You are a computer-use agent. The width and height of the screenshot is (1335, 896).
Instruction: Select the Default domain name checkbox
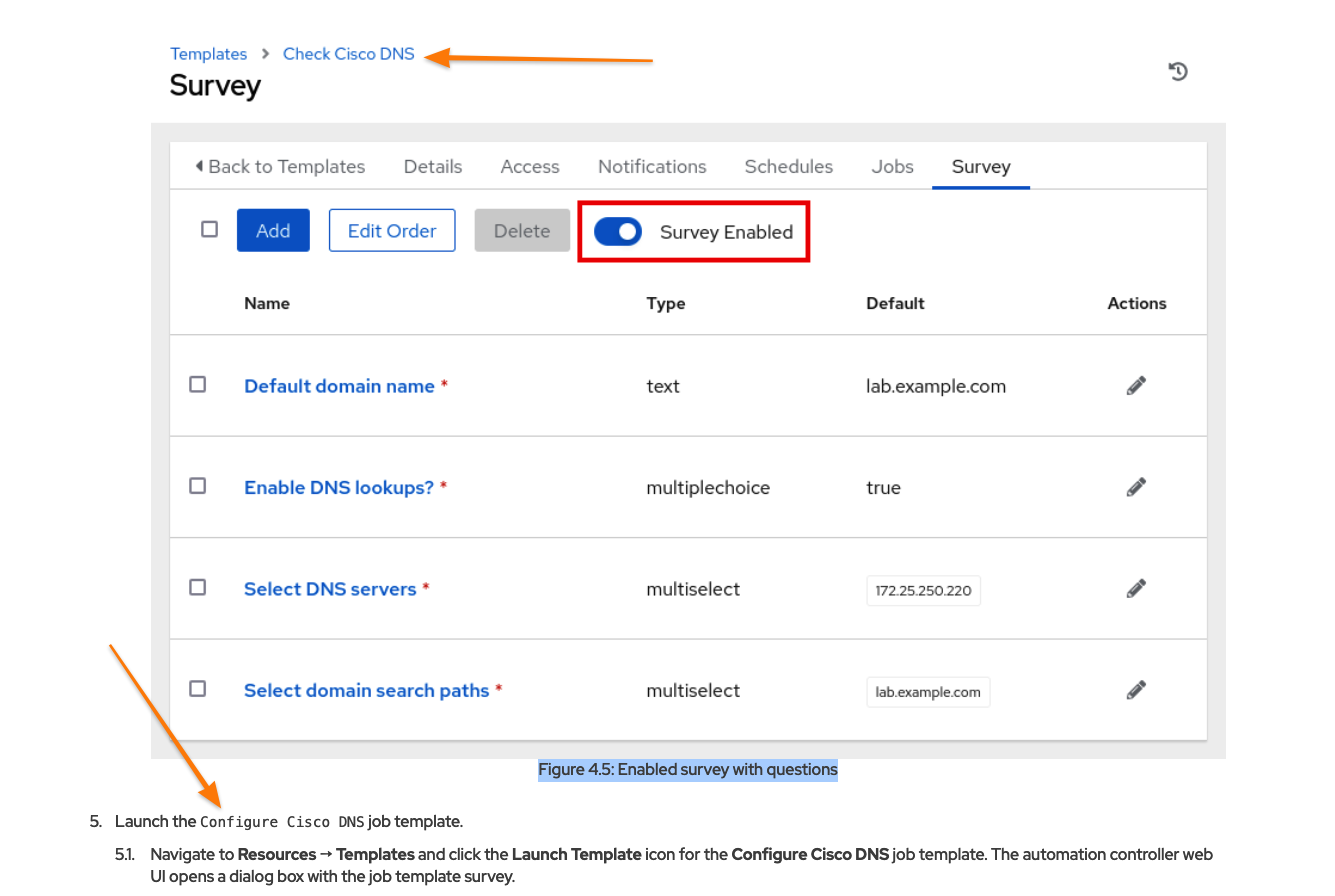pyautogui.click(x=198, y=384)
